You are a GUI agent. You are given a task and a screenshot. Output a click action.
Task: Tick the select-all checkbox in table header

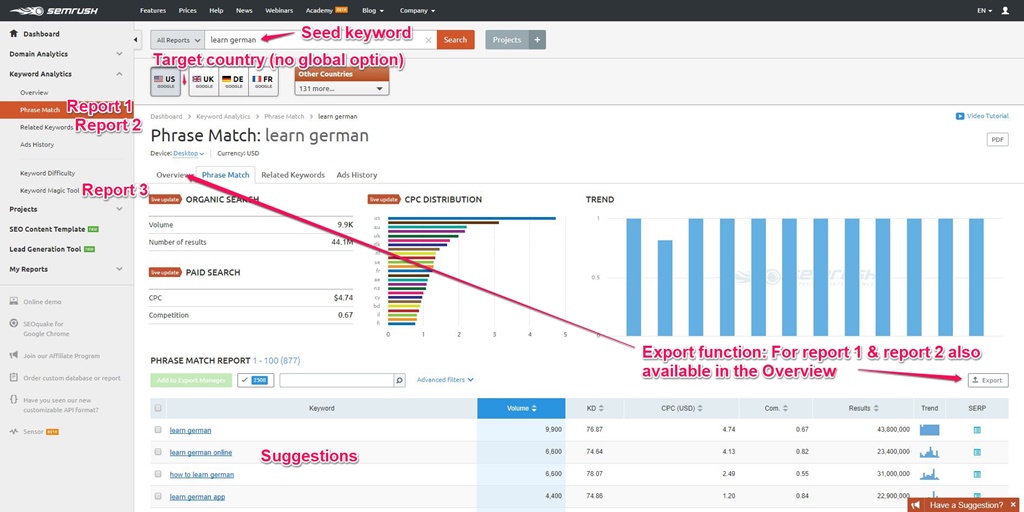[x=158, y=408]
